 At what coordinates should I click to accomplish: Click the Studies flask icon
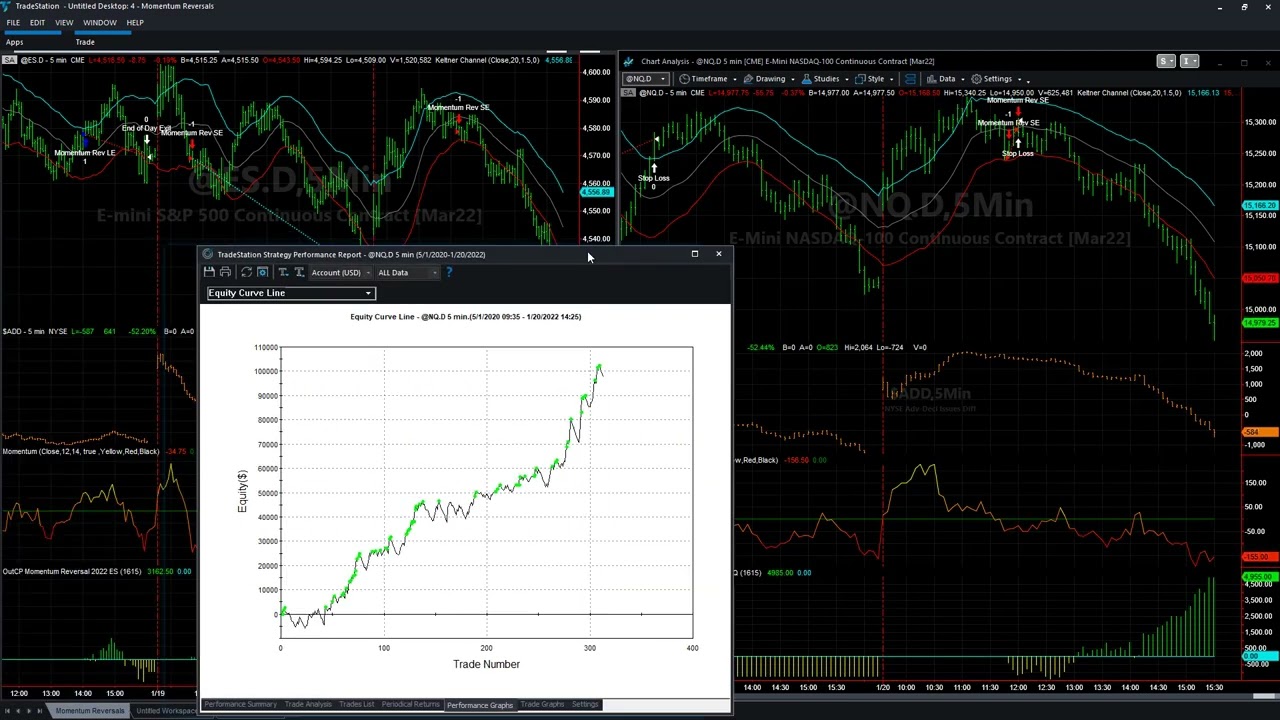807,79
